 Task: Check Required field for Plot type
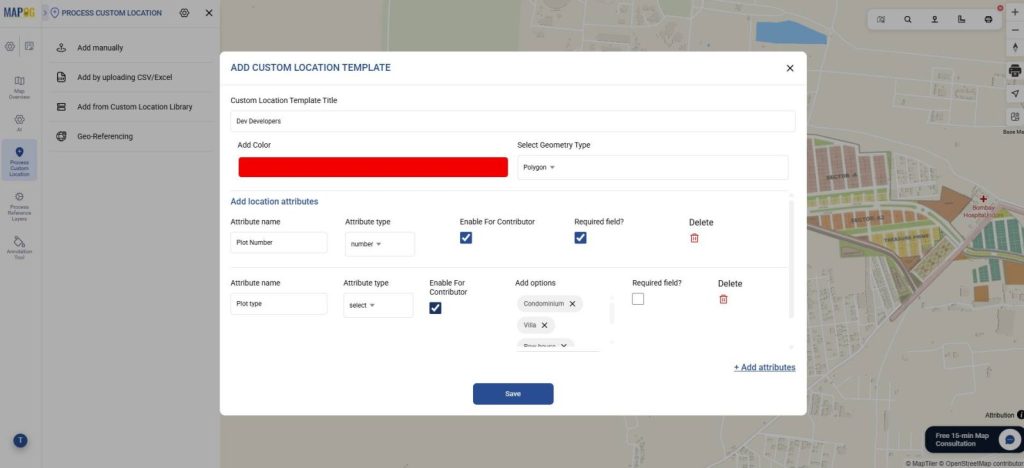coord(638,299)
